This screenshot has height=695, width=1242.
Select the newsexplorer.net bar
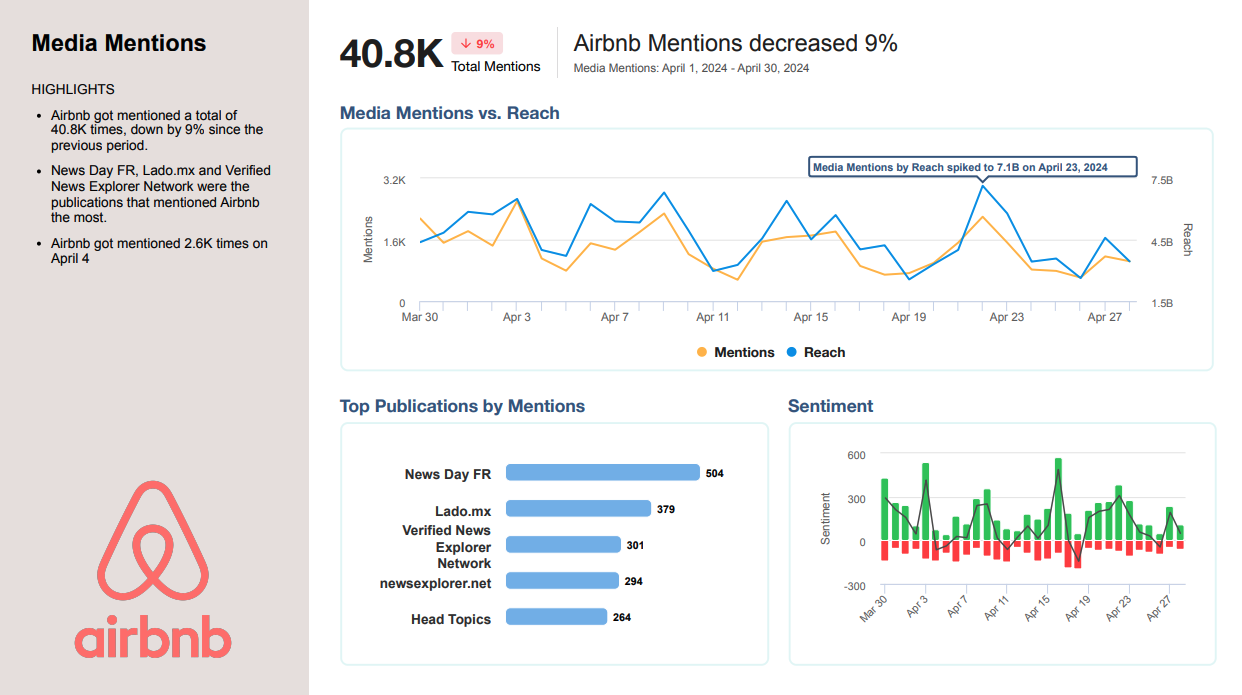561,581
